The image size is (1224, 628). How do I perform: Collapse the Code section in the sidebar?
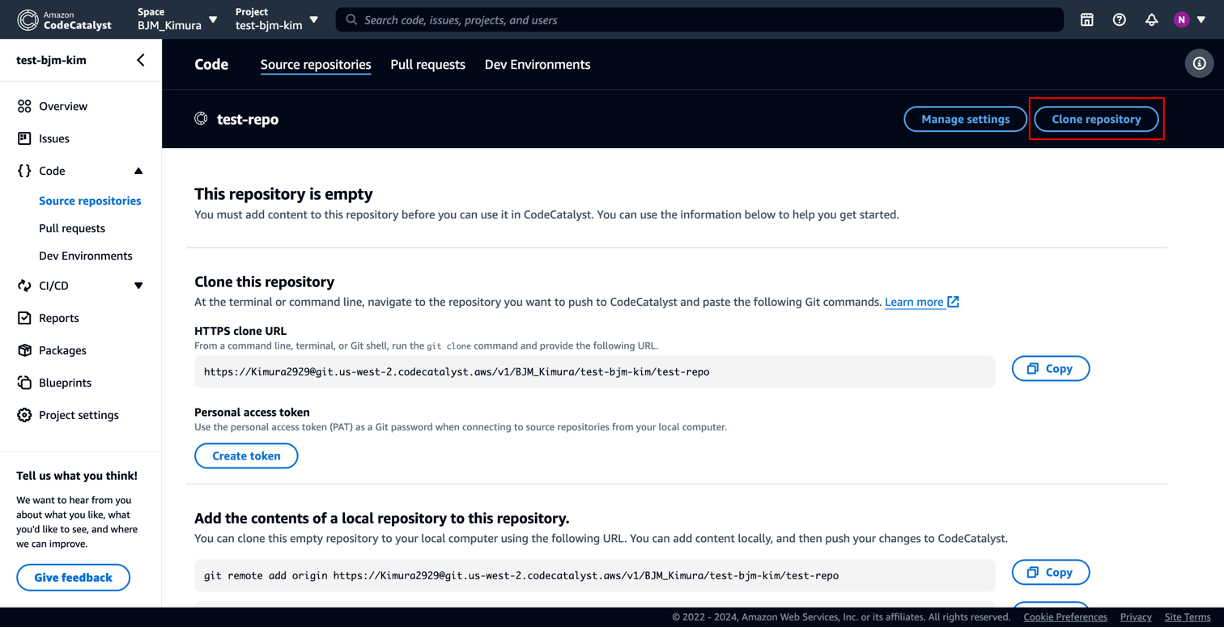pos(138,170)
